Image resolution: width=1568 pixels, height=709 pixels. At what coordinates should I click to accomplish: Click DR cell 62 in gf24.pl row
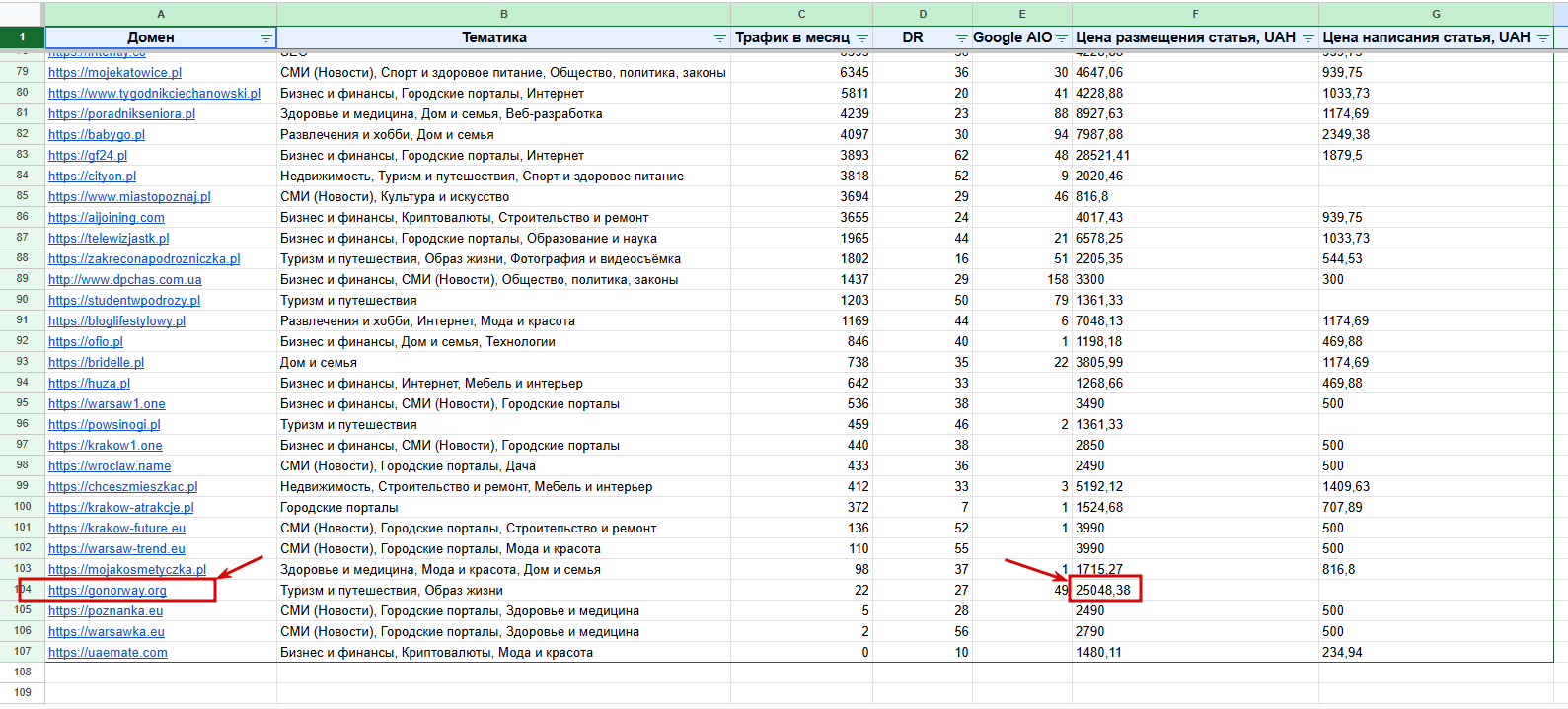click(923, 155)
